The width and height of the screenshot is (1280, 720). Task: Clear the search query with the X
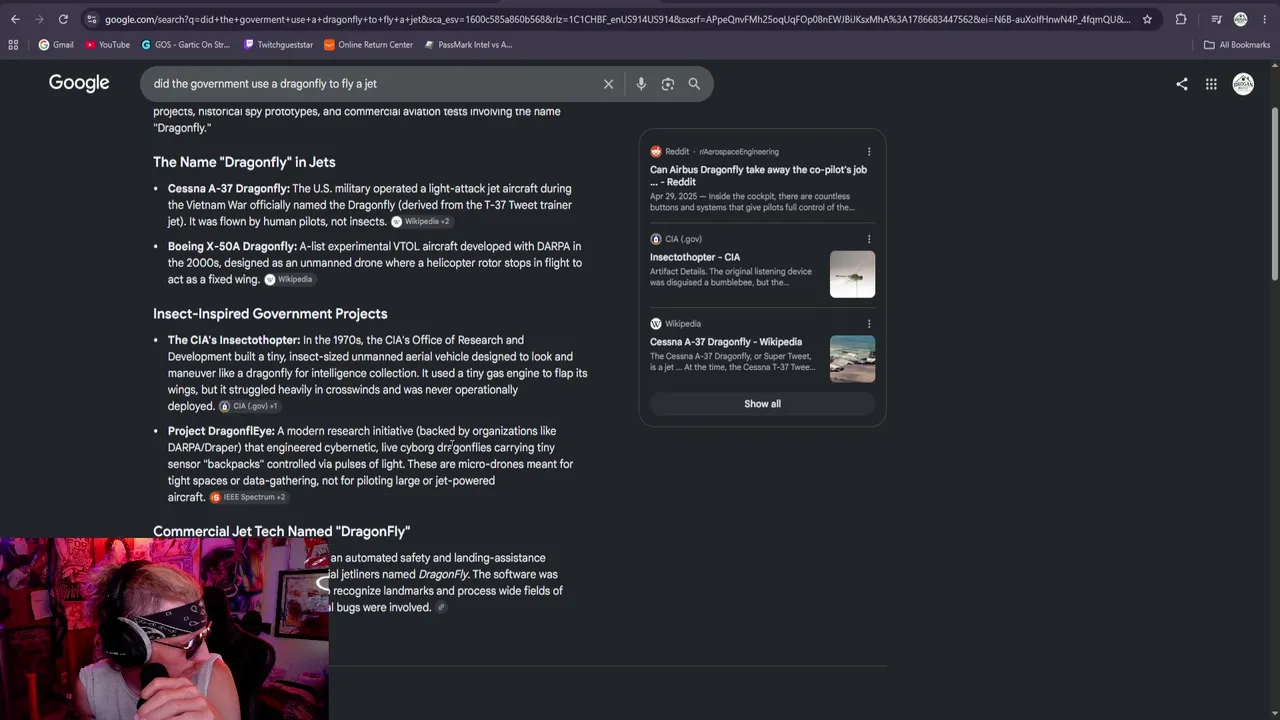(x=608, y=84)
